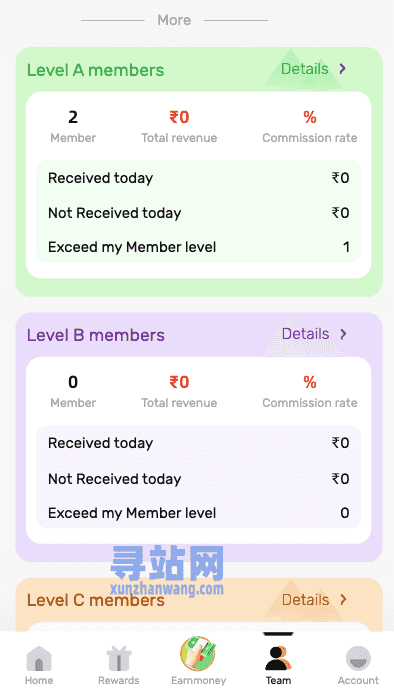394x688 pixels.
Task: Tap Level A member count 2
Action: [73, 117]
